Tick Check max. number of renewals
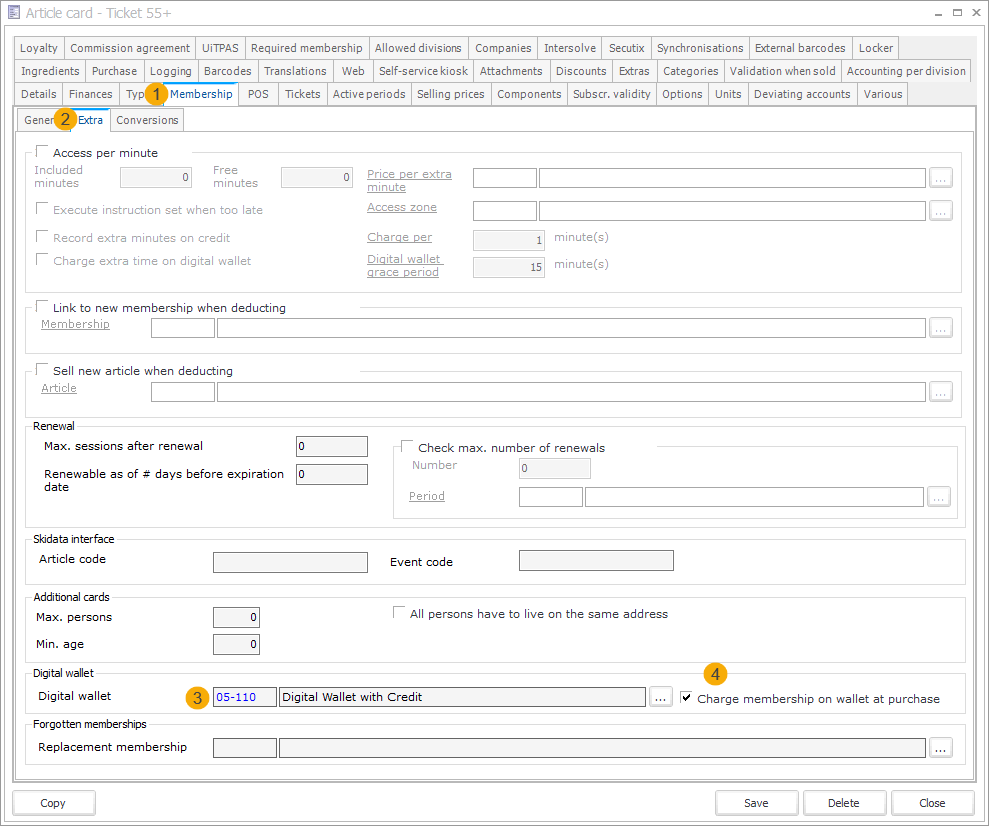 pyautogui.click(x=407, y=447)
